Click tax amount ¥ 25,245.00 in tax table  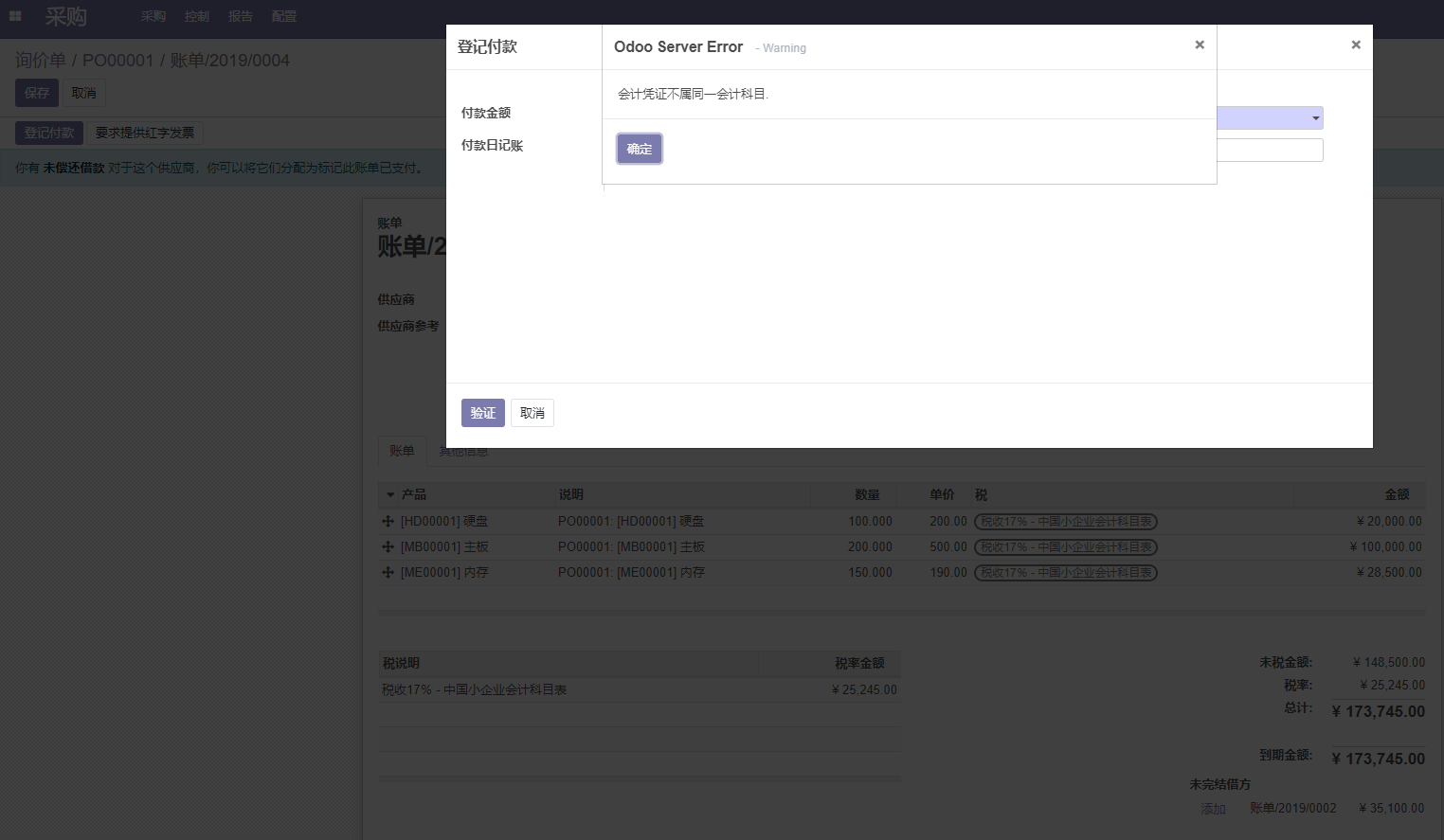(x=864, y=689)
